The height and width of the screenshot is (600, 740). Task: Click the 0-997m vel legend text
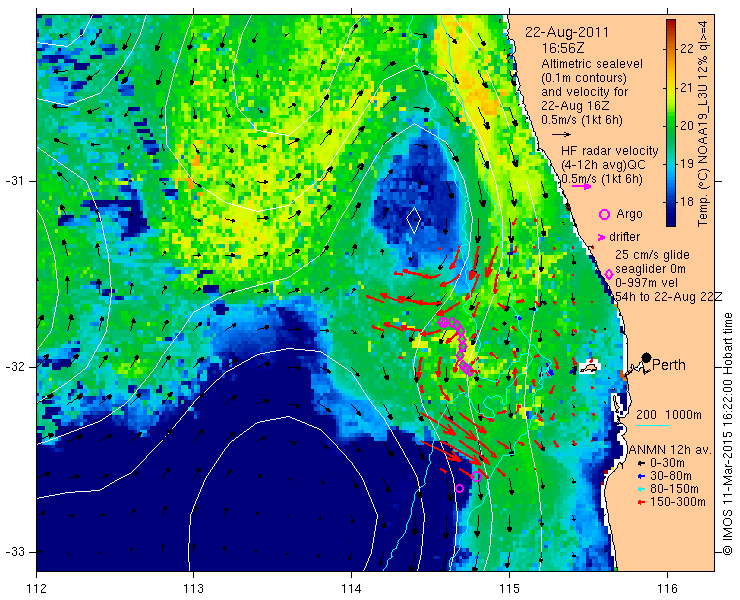pos(647,283)
